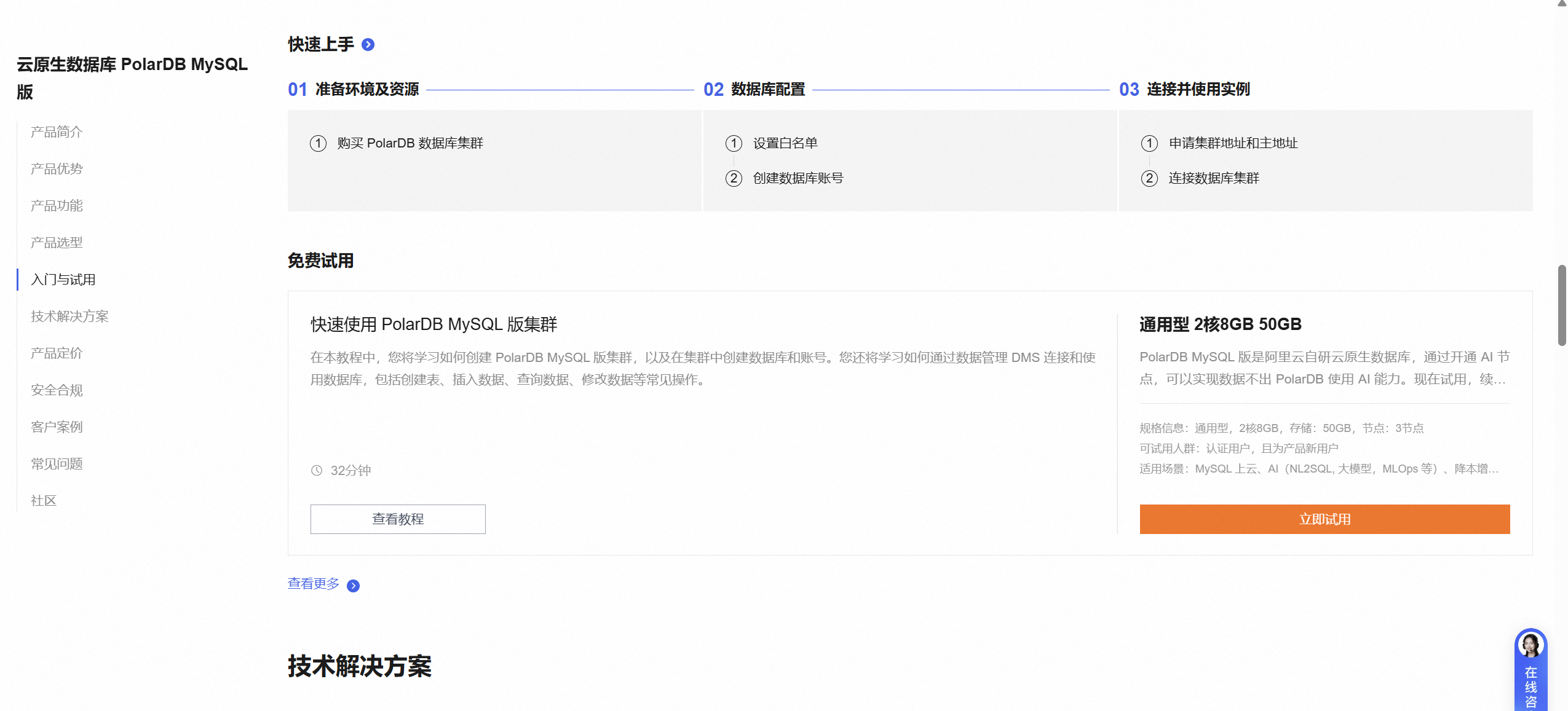Screen dimensions: 1568x711
Task: Select 常见问题 sidebar item
Action: [57, 464]
